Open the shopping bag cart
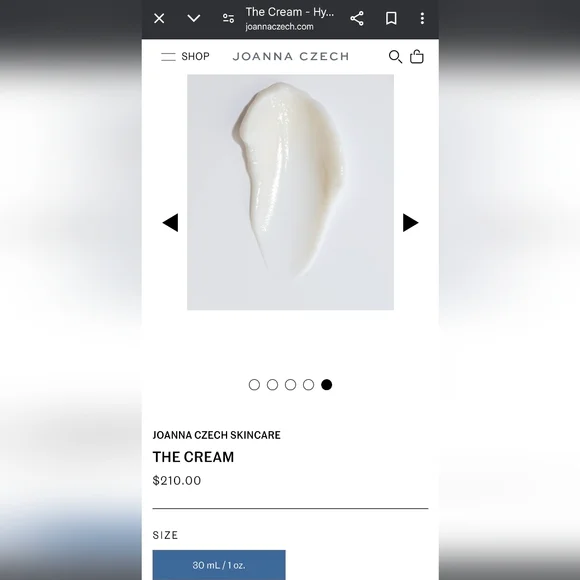 pyautogui.click(x=417, y=57)
